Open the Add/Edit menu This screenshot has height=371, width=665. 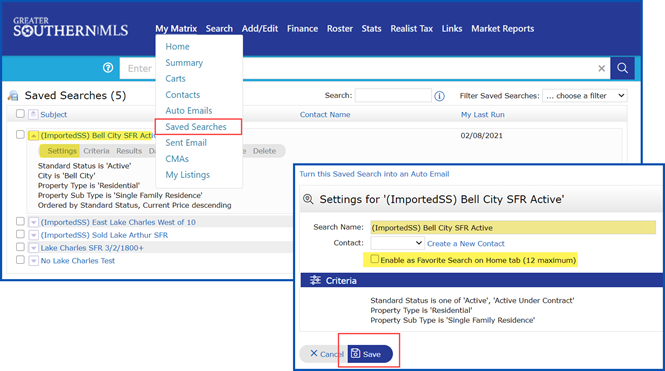(260, 28)
